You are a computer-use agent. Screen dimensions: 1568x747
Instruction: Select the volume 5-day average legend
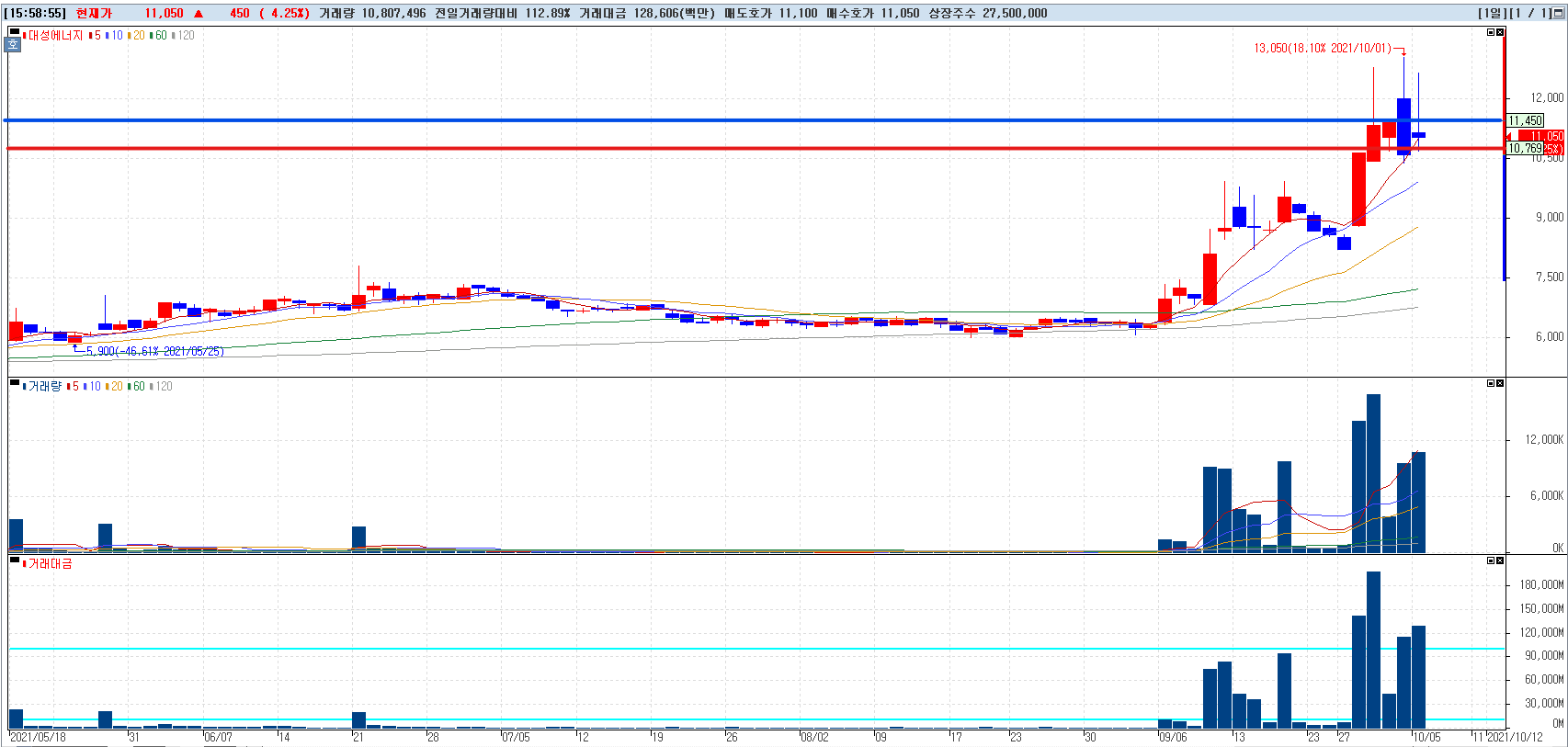pos(74,387)
